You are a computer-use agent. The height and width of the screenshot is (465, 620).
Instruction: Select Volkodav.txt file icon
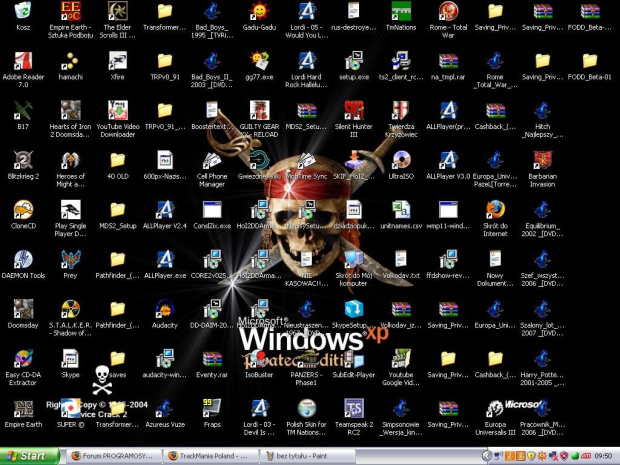[x=401, y=259]
